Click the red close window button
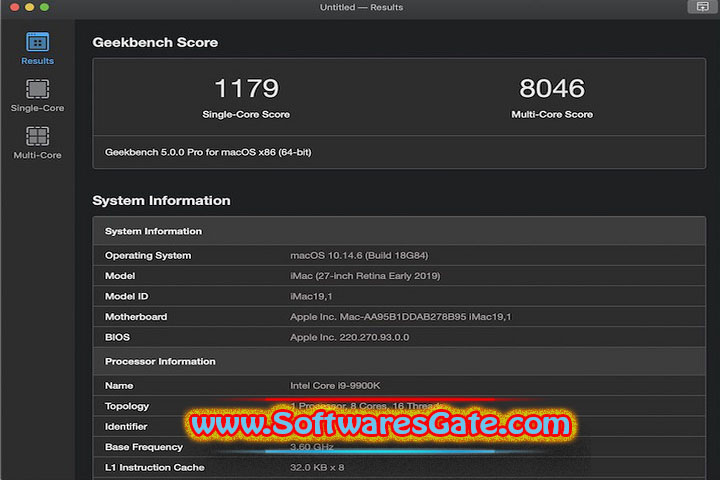Viewport: 720px width, 480px height. coord(15,7)
